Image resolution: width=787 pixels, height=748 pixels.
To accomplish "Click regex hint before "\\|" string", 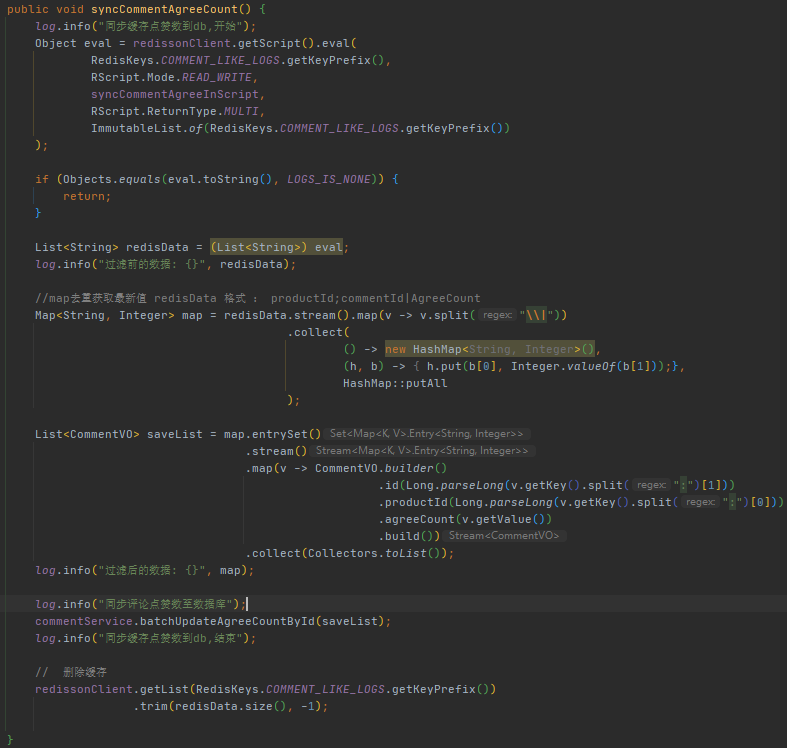I will pos(497,315).
